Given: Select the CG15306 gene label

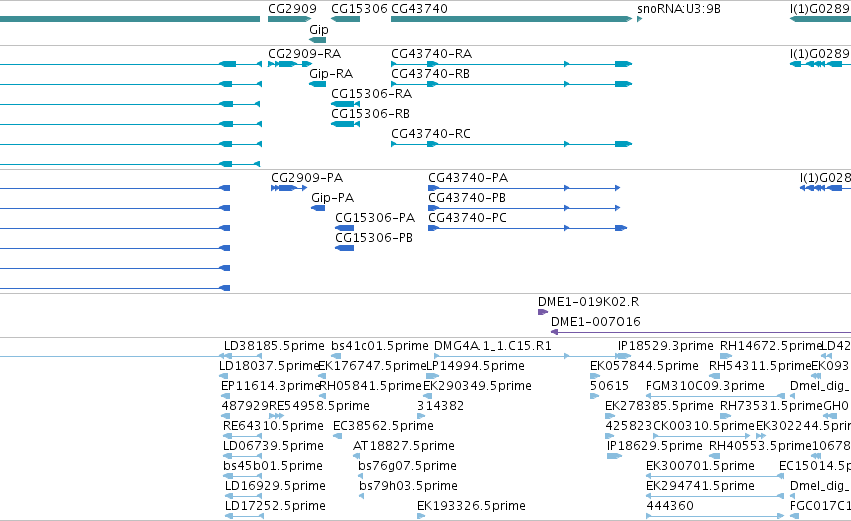Looking at the screenshot, I should (359, 9).
